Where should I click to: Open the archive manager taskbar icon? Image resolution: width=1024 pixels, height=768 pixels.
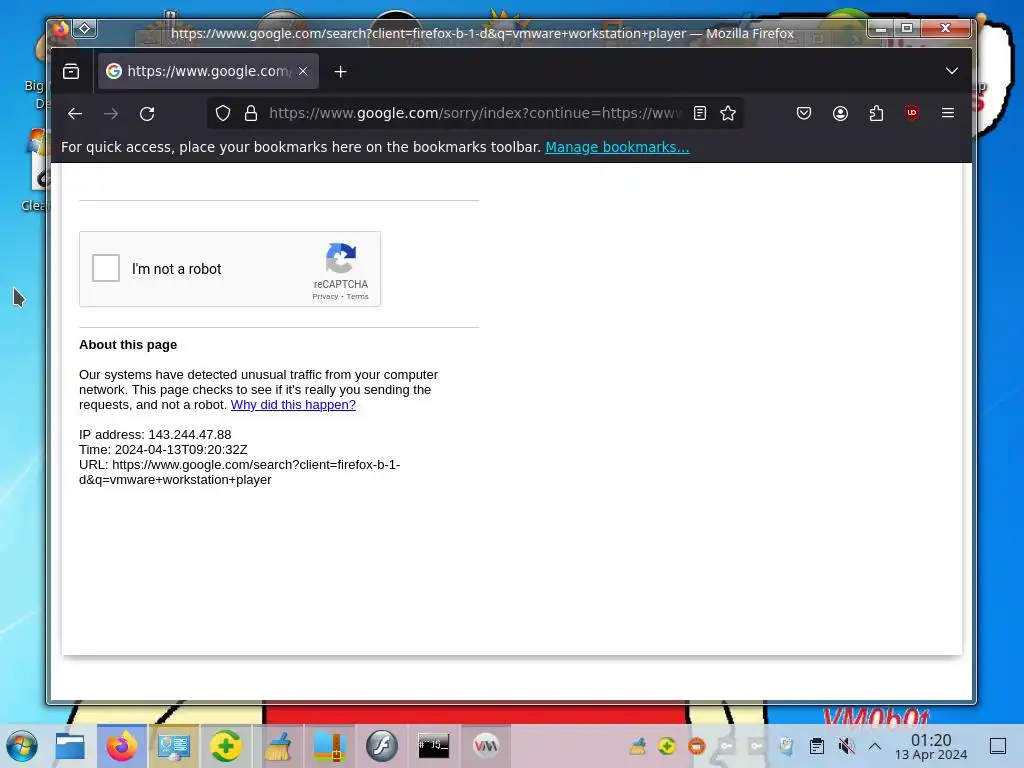coord(330,746)
